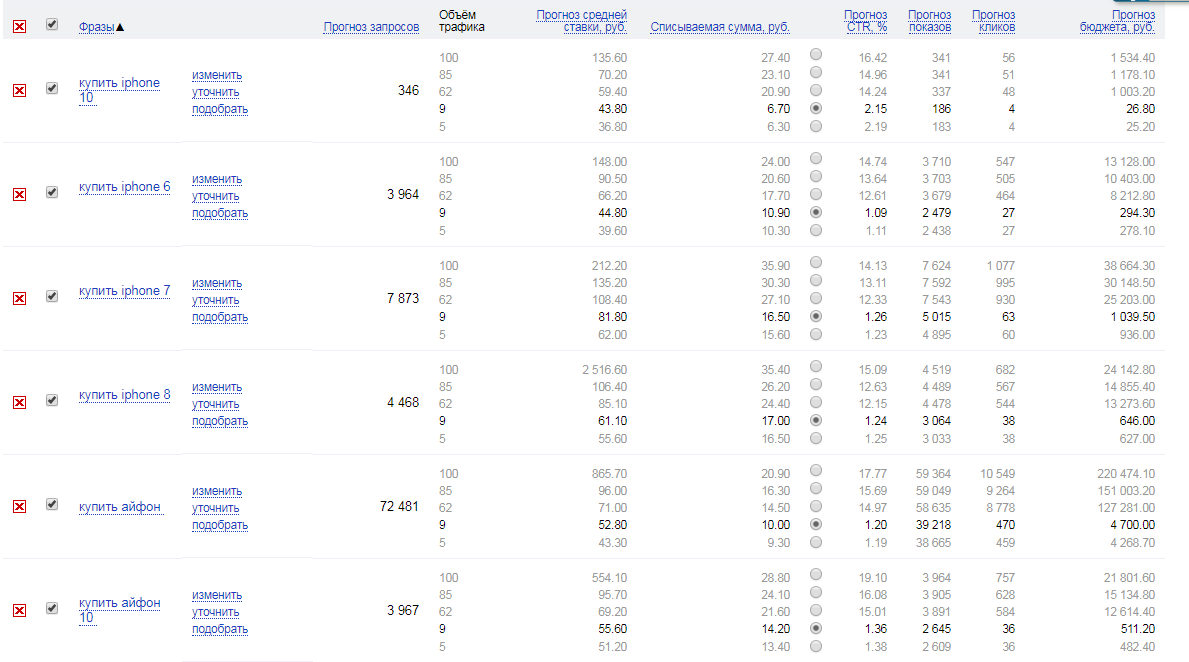Uncheck the 'купить айфон' checkbox
Viewport: 1189px width, 662px height.
(52, 504)
